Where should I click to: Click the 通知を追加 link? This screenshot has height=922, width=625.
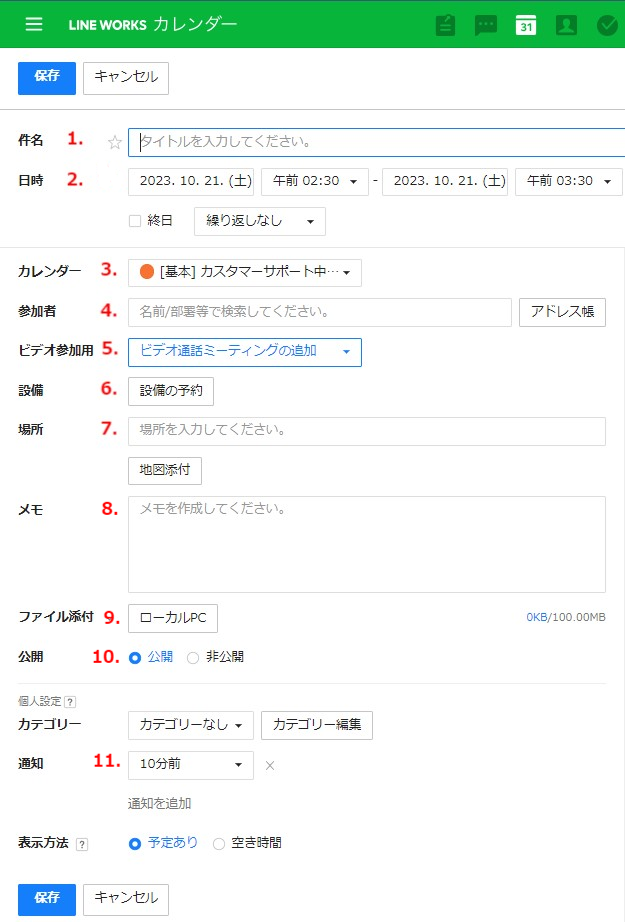click(160, 803)
